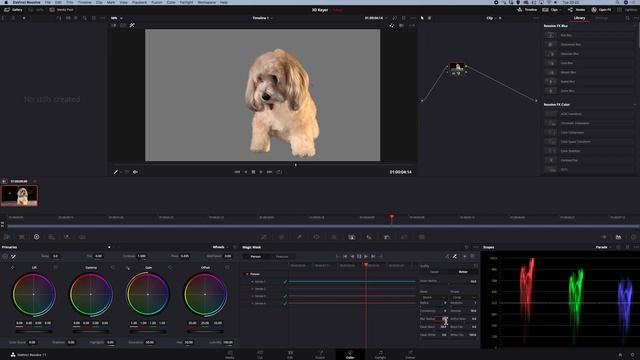Toggle Stroke 4 checkmark

285,304
